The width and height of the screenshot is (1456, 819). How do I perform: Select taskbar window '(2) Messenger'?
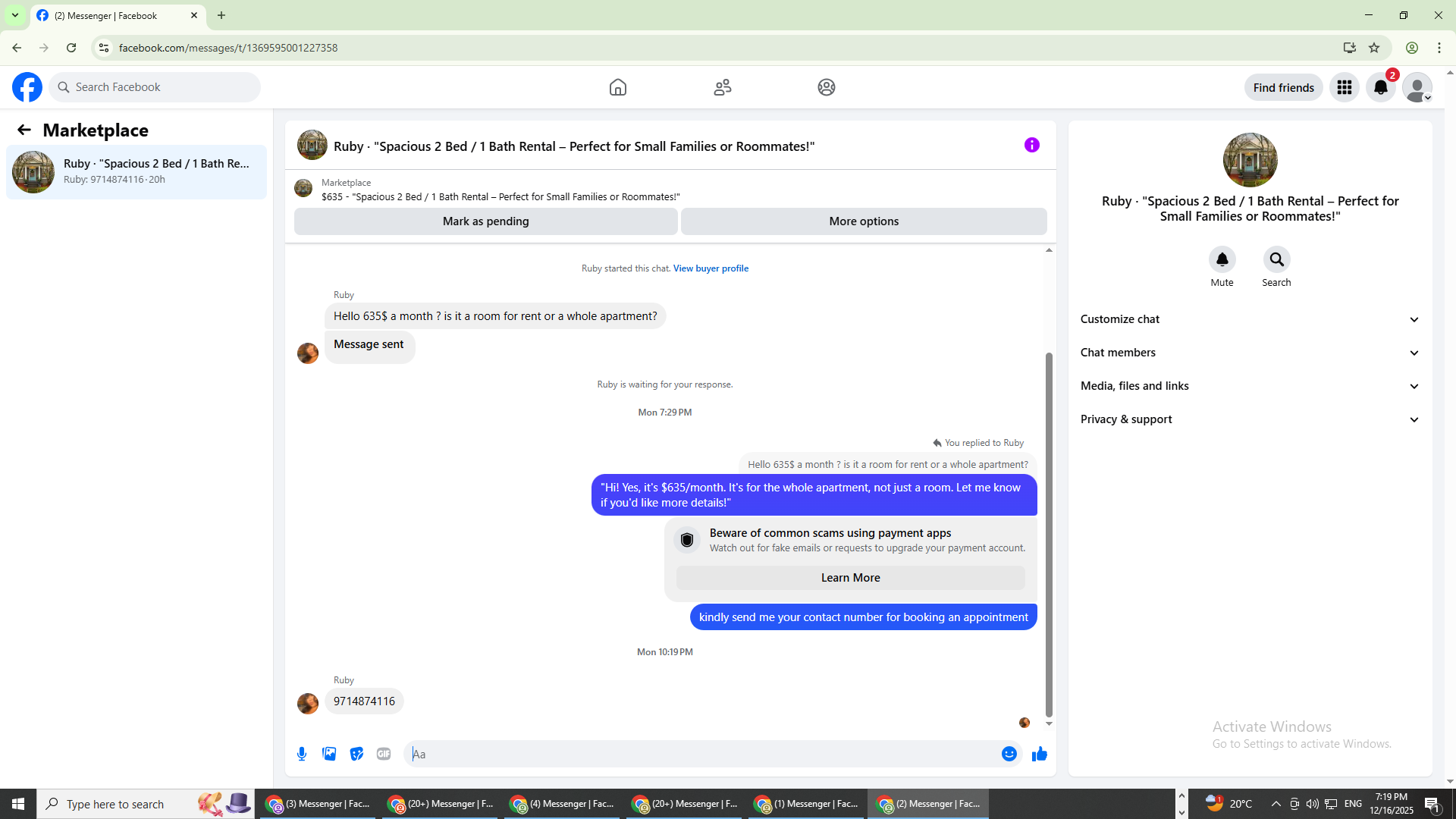coord(929,804)
